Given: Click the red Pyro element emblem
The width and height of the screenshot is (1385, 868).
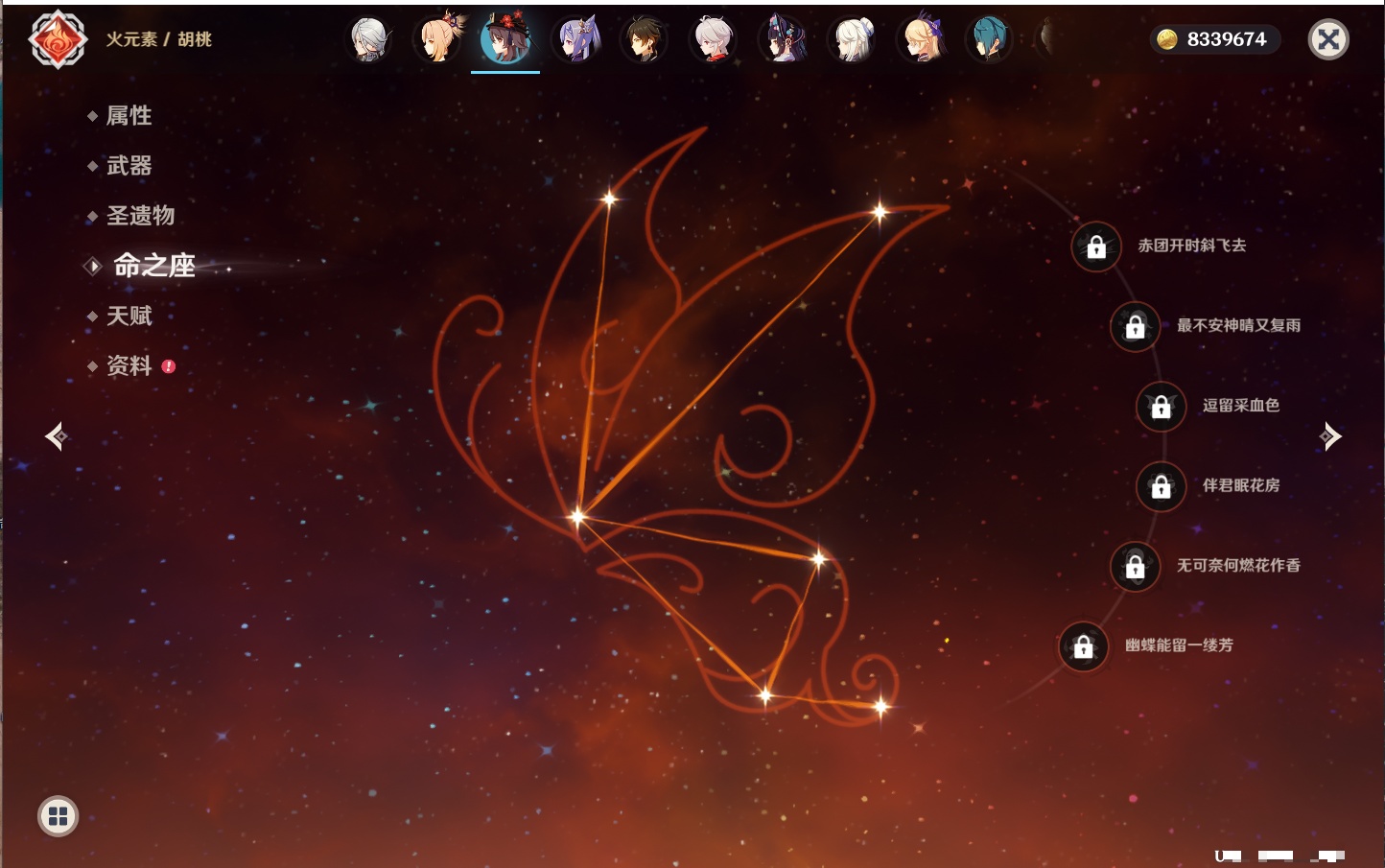Looking at the screenshot, I should click(58, 39).
